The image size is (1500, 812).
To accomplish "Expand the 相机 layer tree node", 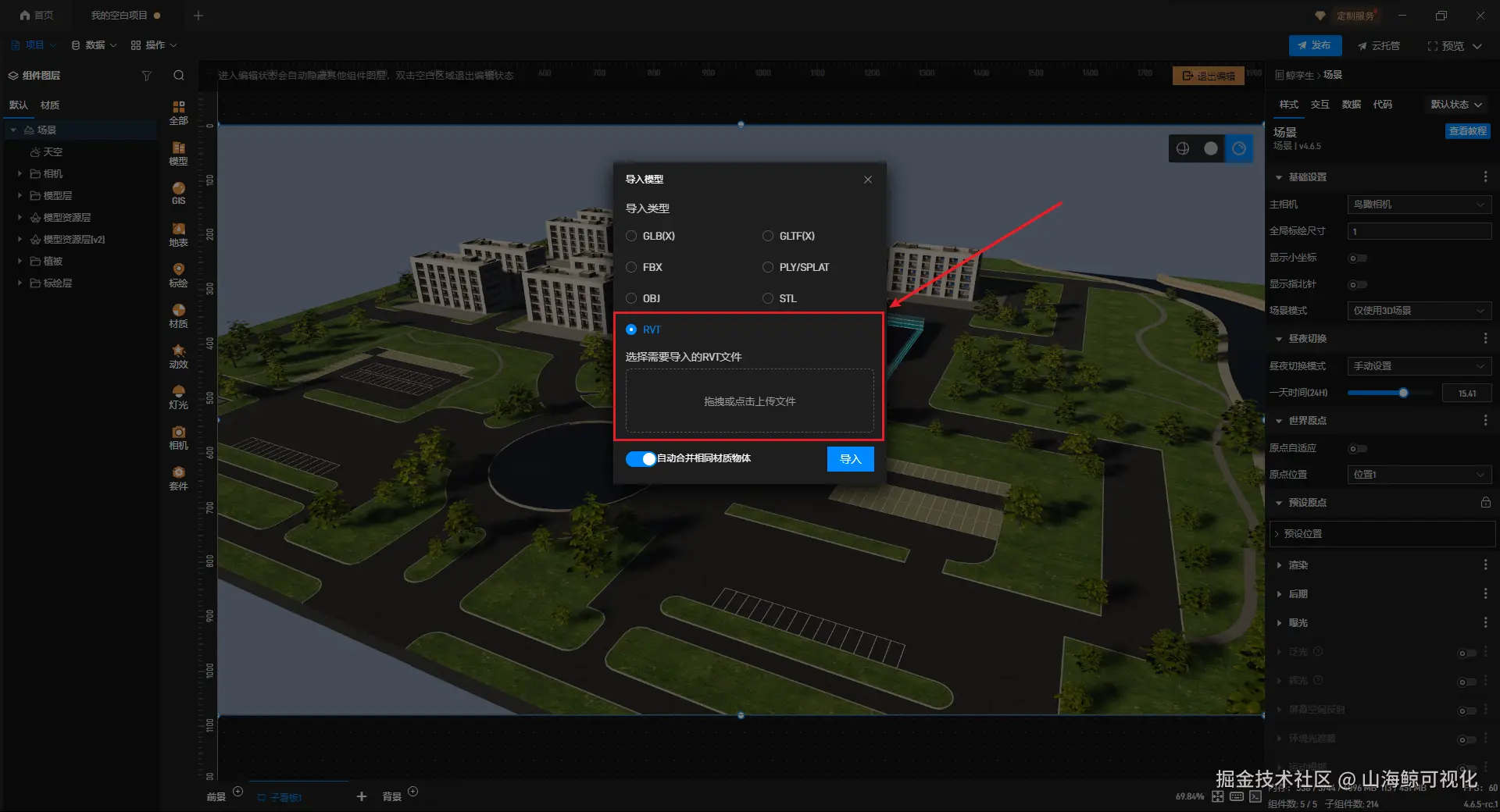I will tap(20, 173).
